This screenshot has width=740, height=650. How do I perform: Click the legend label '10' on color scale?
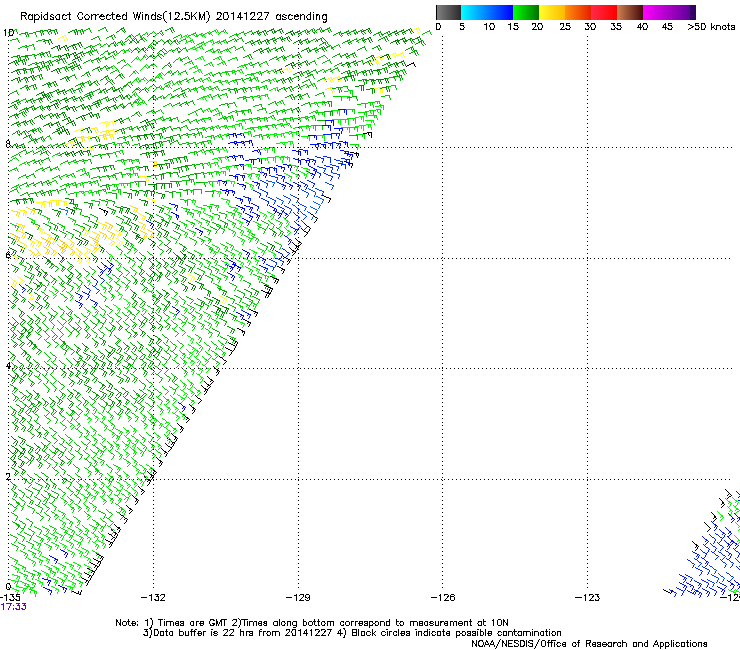[x=489, y=27]
